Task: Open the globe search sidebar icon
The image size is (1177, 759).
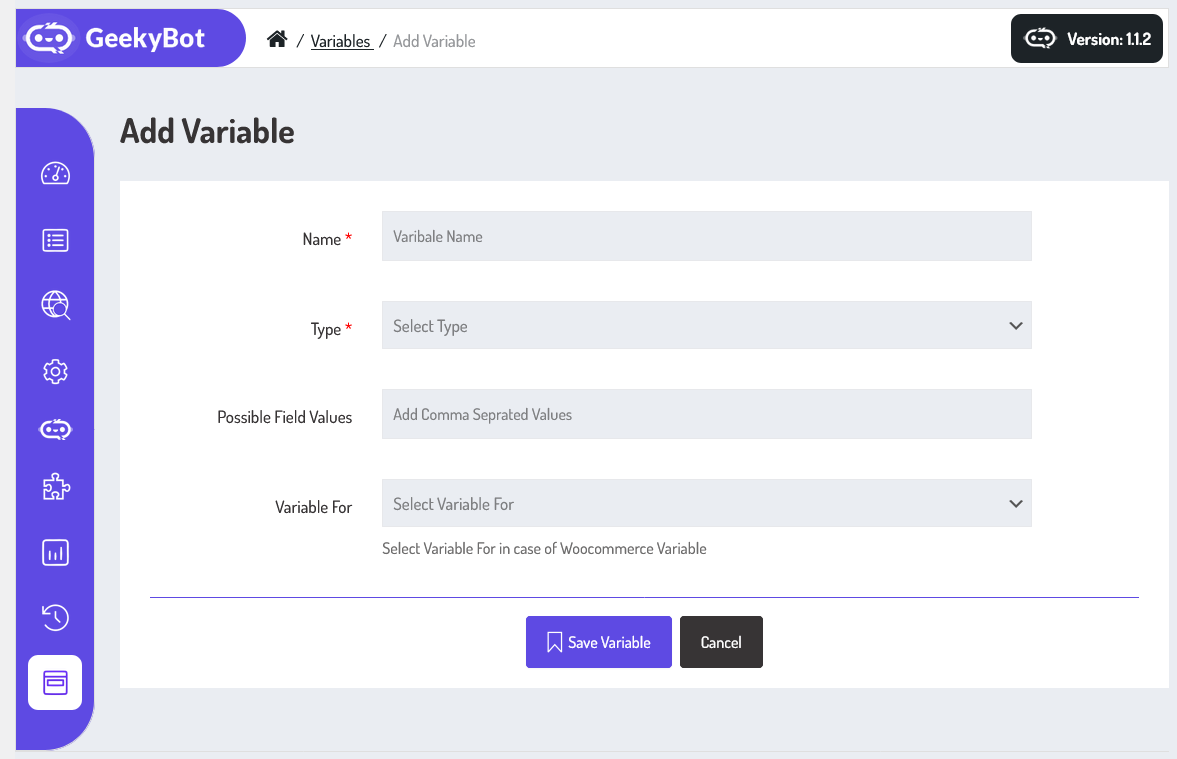Action: [x=55, y=305]
